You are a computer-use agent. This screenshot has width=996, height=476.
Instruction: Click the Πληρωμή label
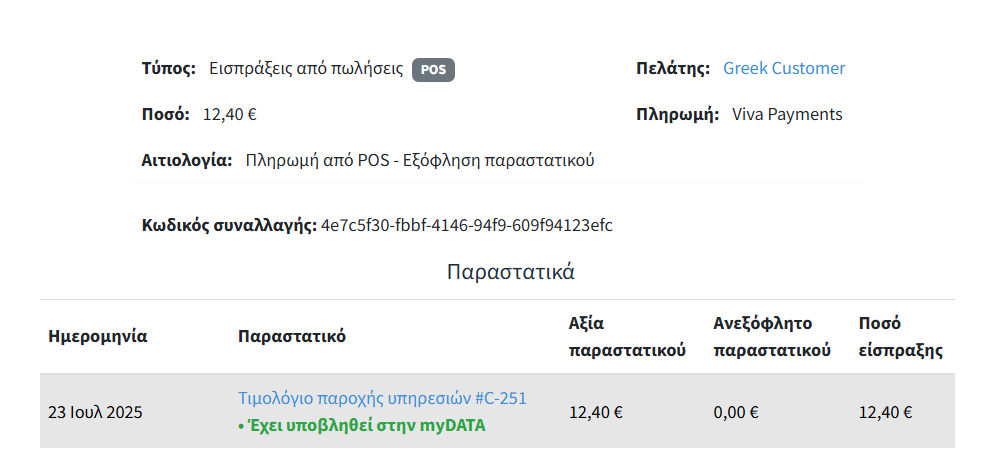click(677, 114)
